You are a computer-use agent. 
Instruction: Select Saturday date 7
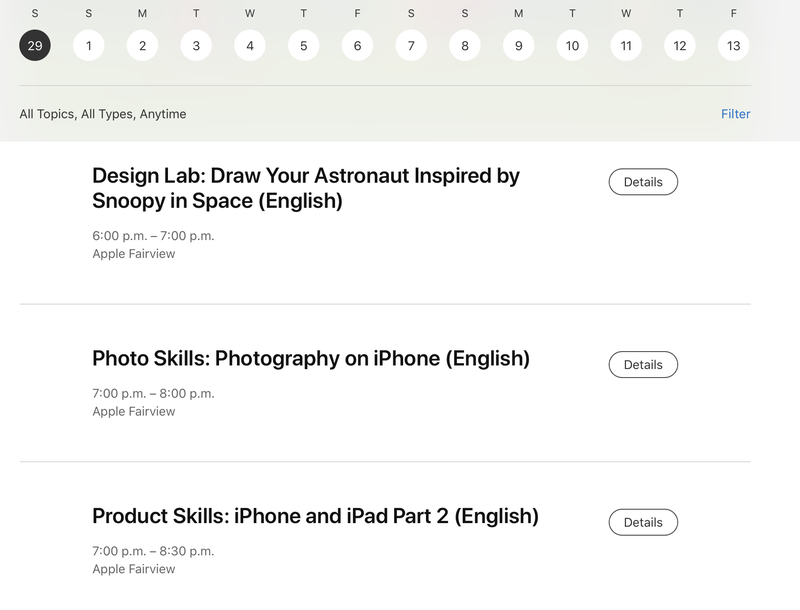(411, 45)
